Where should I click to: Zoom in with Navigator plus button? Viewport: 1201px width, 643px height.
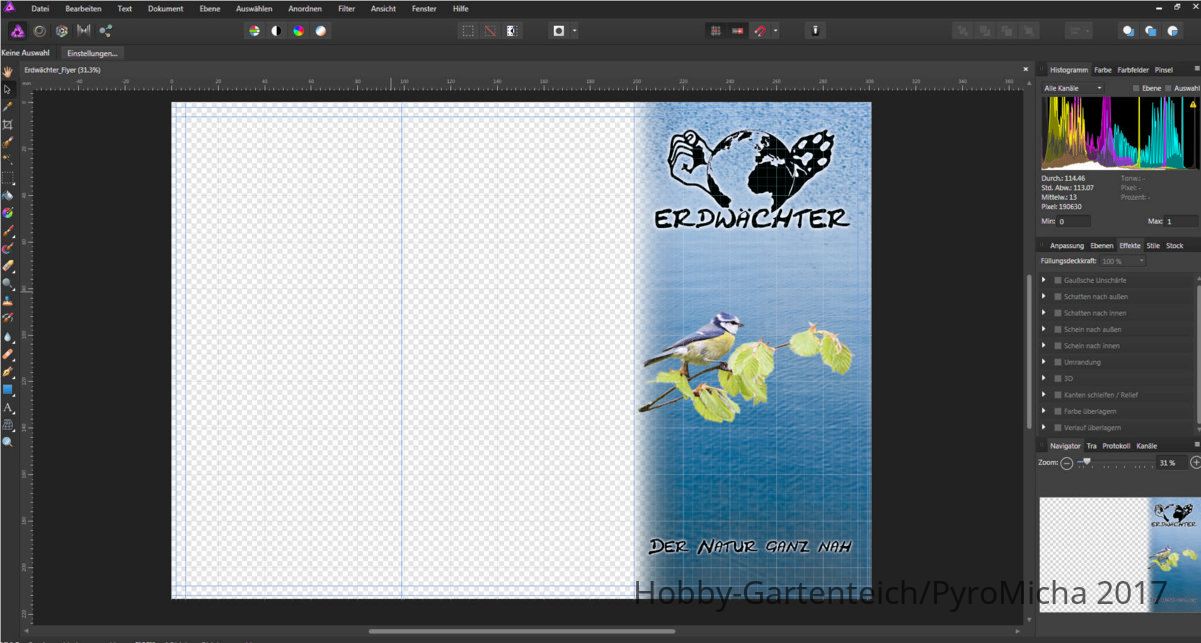1195,463
